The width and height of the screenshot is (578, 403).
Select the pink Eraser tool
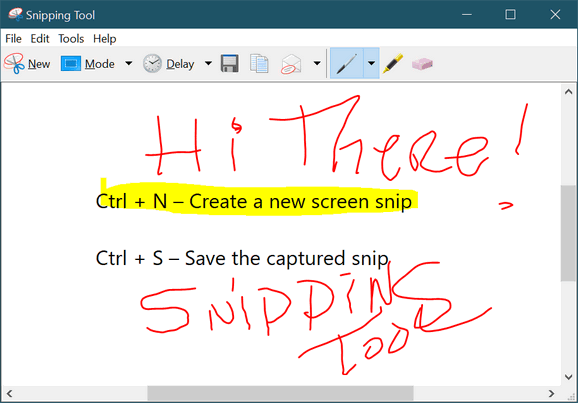tap(422, 64)
